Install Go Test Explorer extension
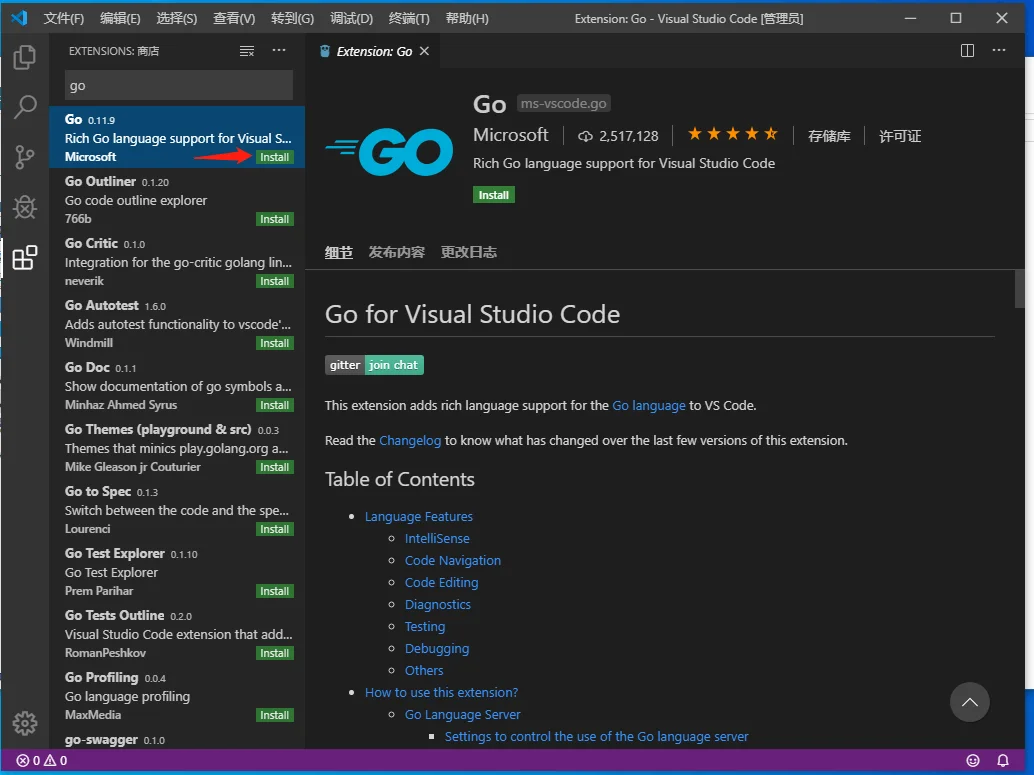Screen dimensions: 1034x775 [274, 591]
